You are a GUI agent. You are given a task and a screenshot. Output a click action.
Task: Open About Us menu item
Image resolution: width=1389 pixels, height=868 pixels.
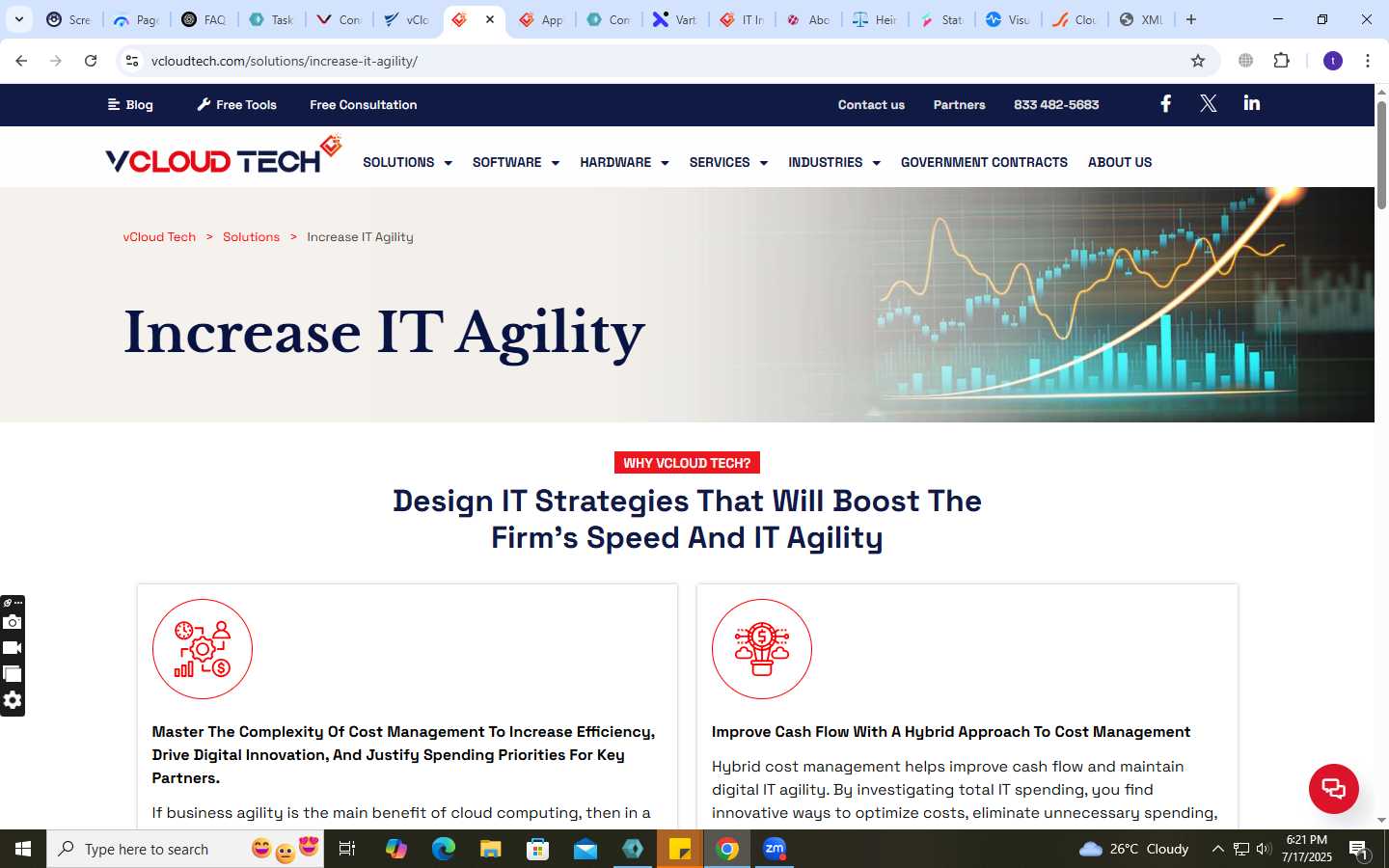coord(1120,162)
